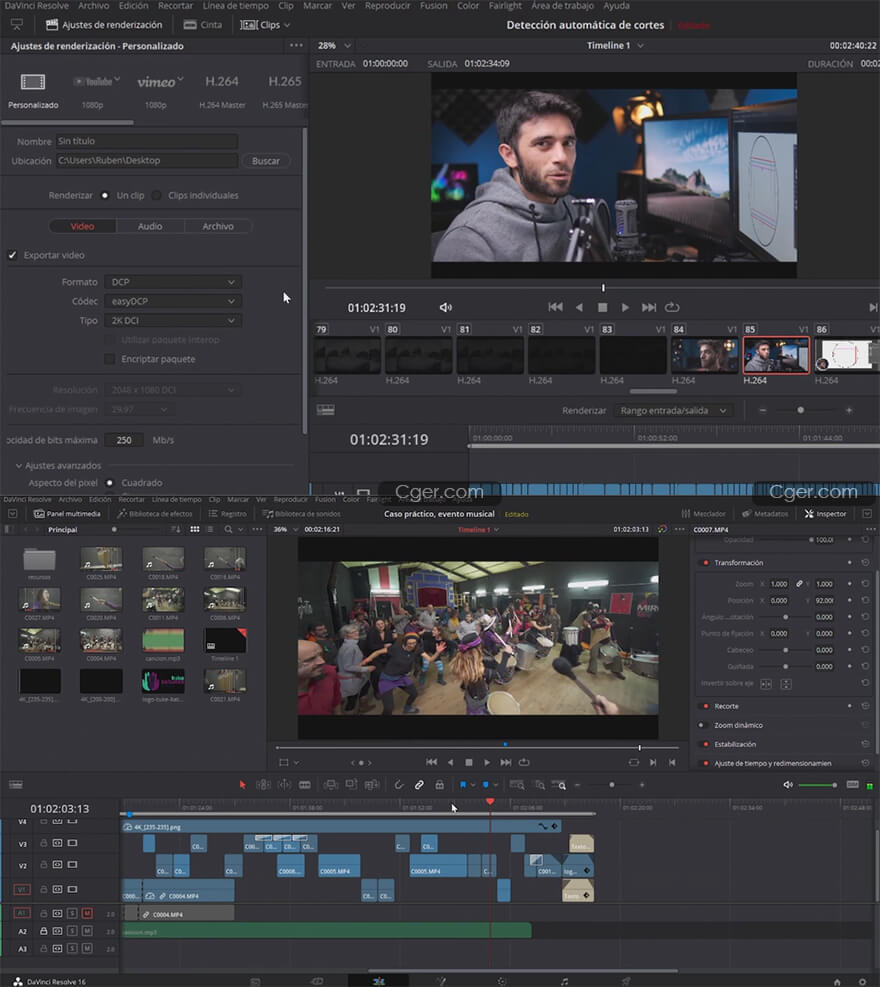Stop playback in the Edit page viewer

pos(469,762)
